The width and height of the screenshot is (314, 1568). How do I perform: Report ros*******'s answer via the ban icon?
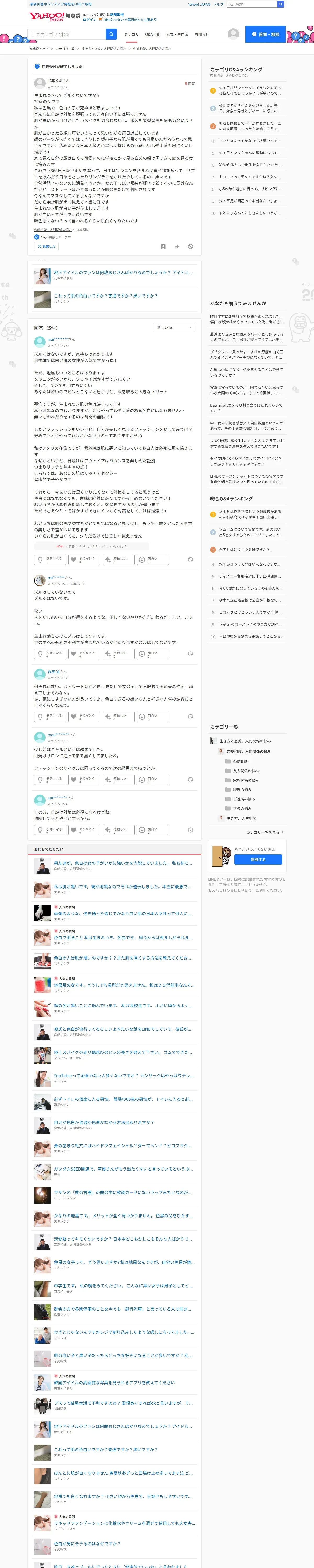190,654
